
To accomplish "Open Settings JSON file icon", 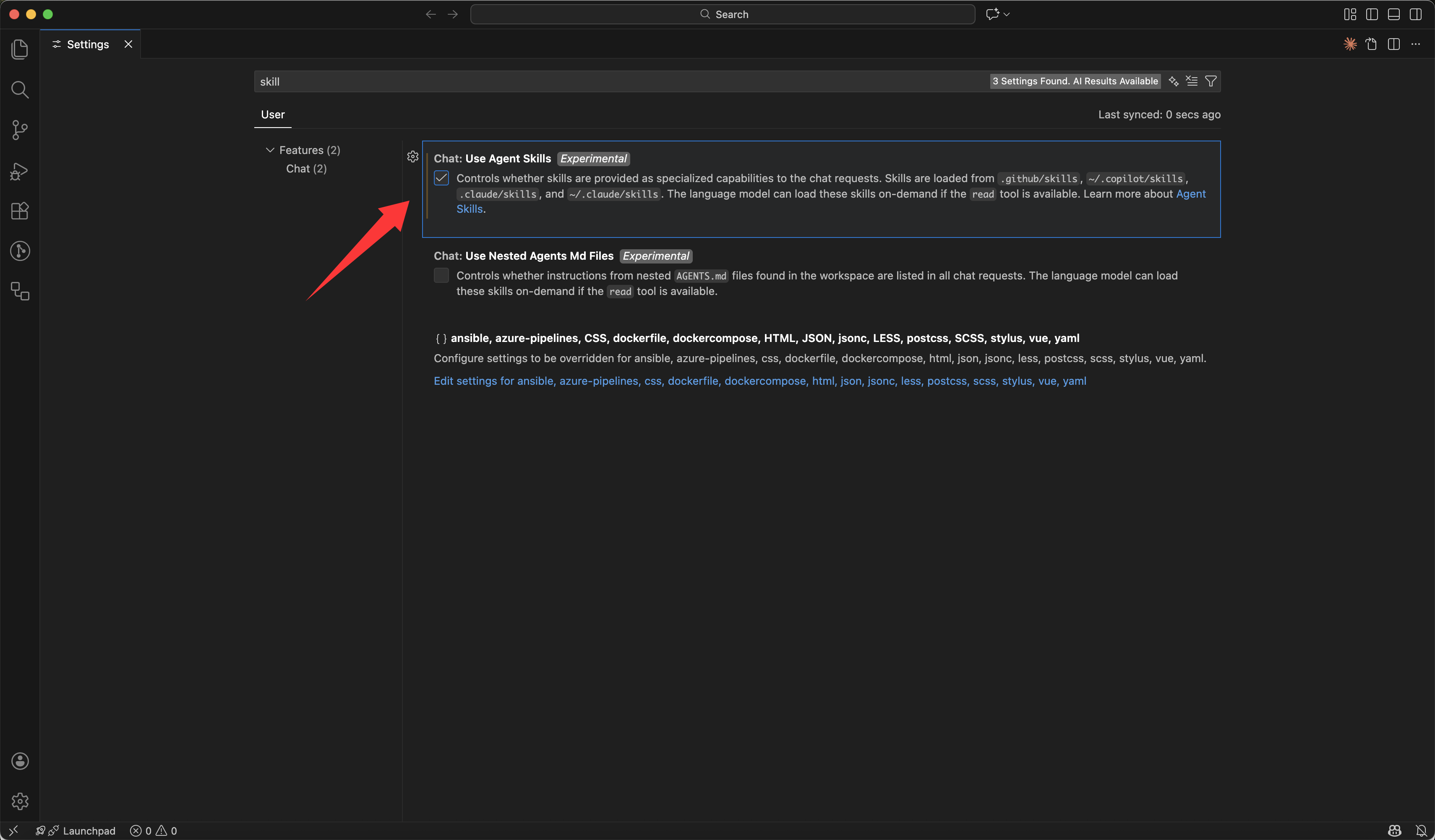I will (x=1371, y=44).
